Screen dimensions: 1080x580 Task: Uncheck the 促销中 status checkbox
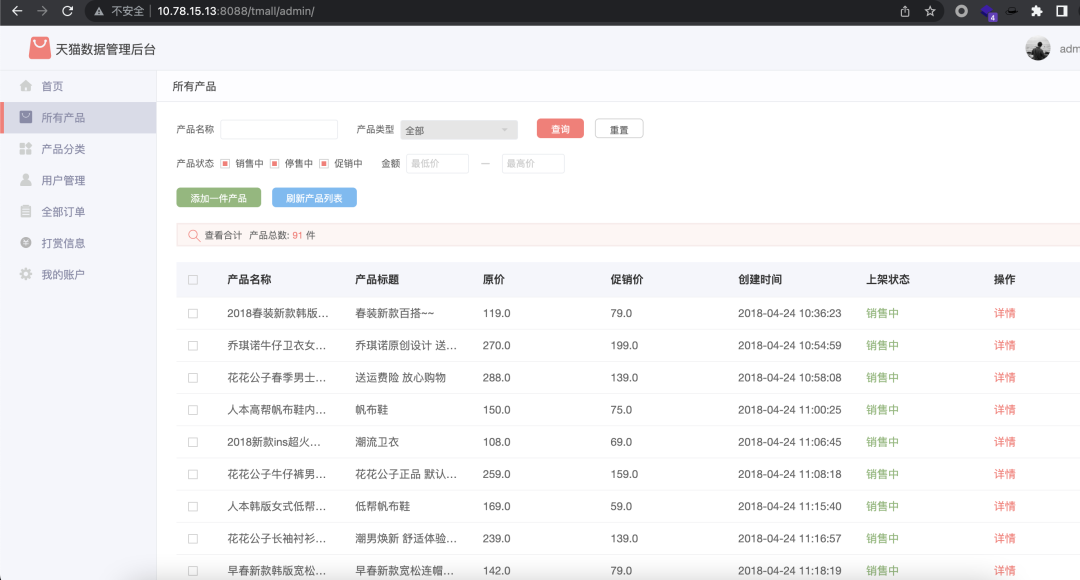click(x=323, y=163)
